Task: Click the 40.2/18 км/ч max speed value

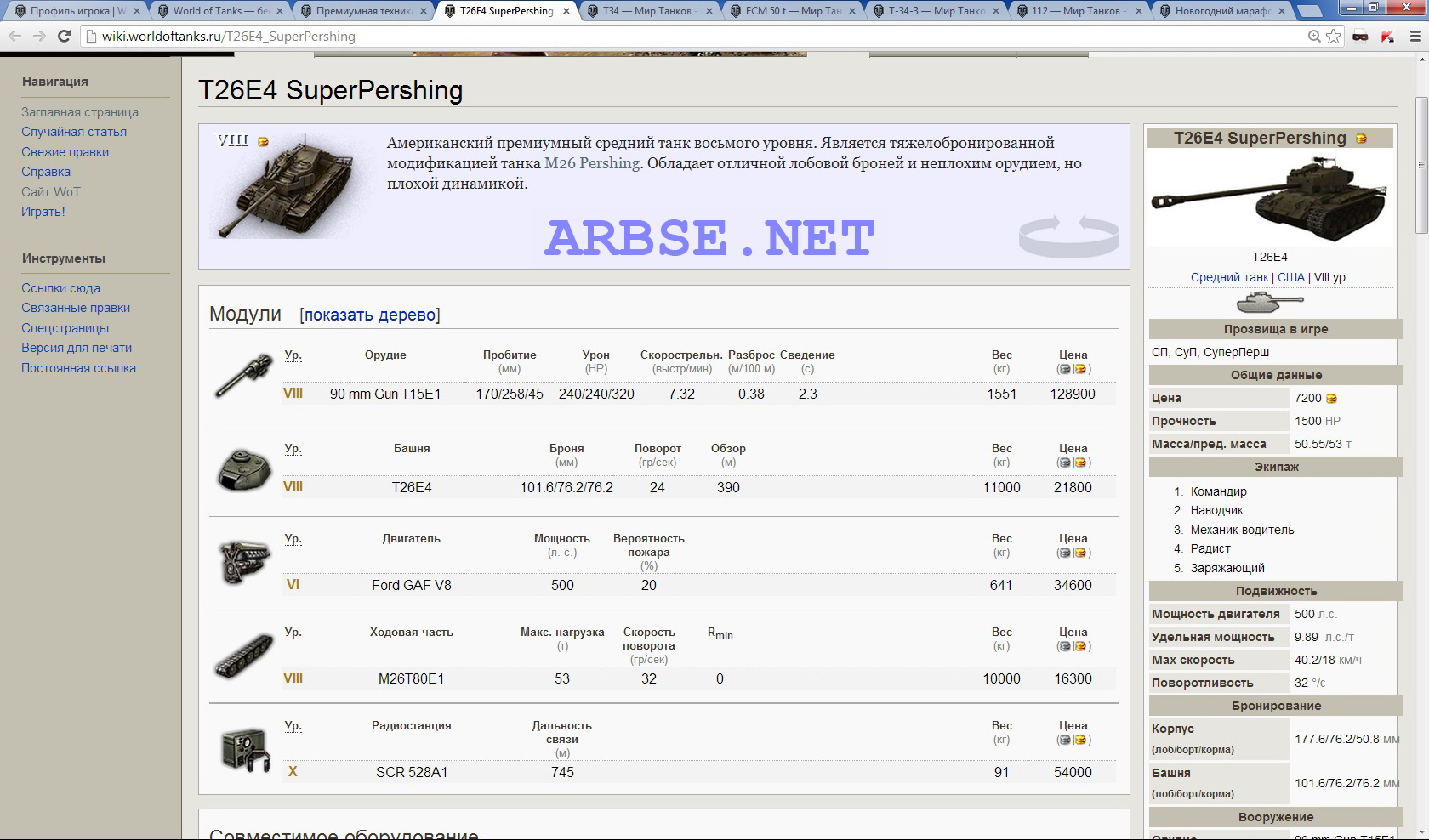Action: (x=1328, y=660)
